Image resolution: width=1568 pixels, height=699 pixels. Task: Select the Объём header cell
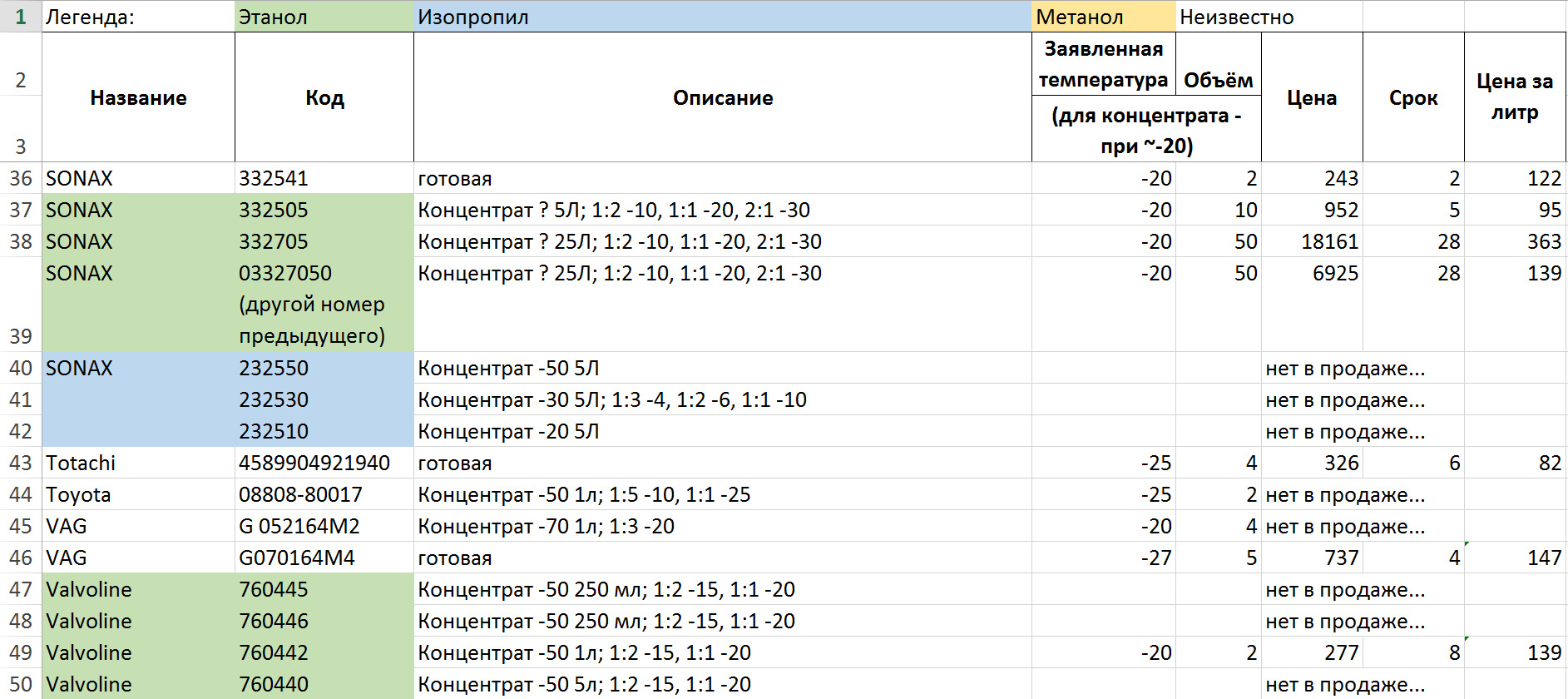click(1218, 81)
